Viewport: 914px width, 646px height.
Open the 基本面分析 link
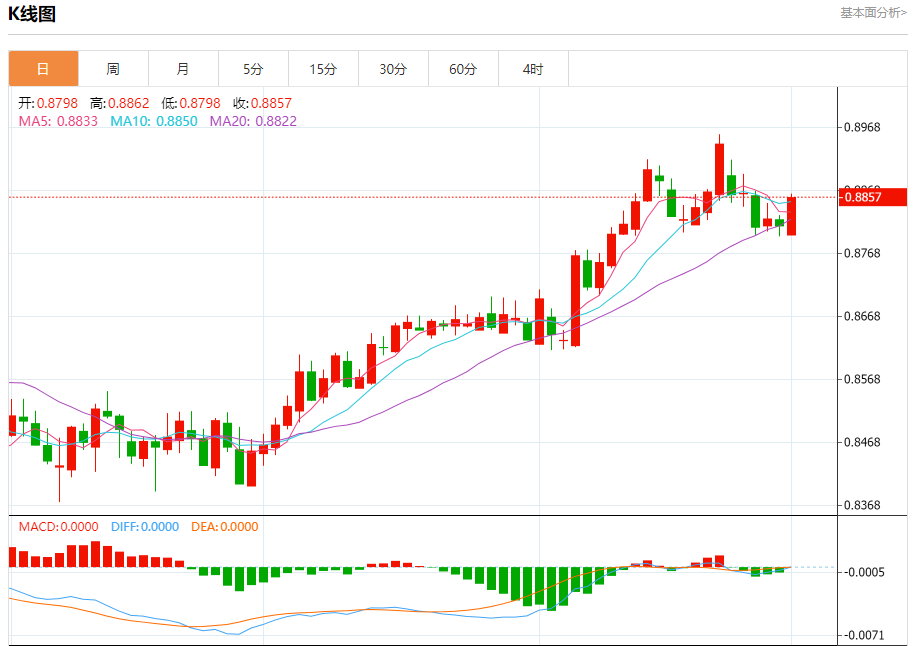click(873, 12)
